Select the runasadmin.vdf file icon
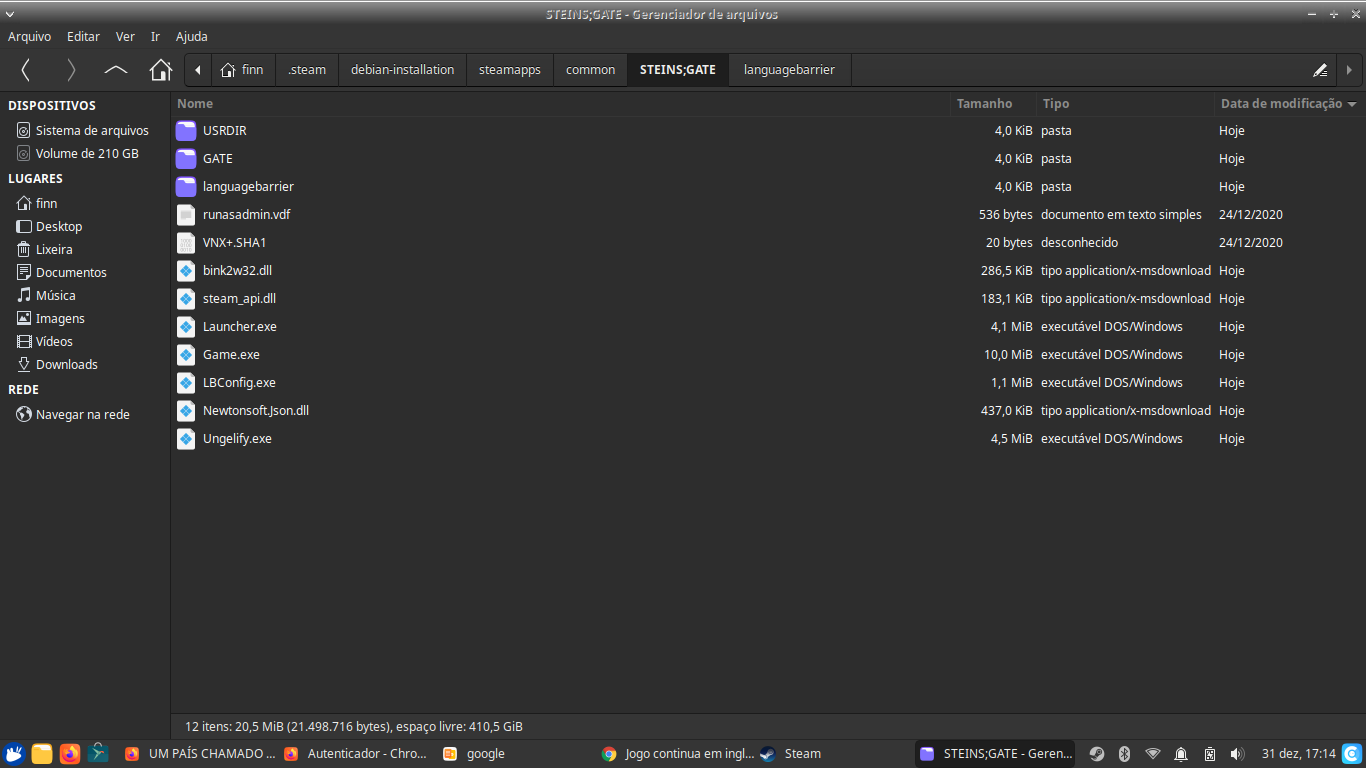Viewport: 1366px width, 768px height. point(186,215)
